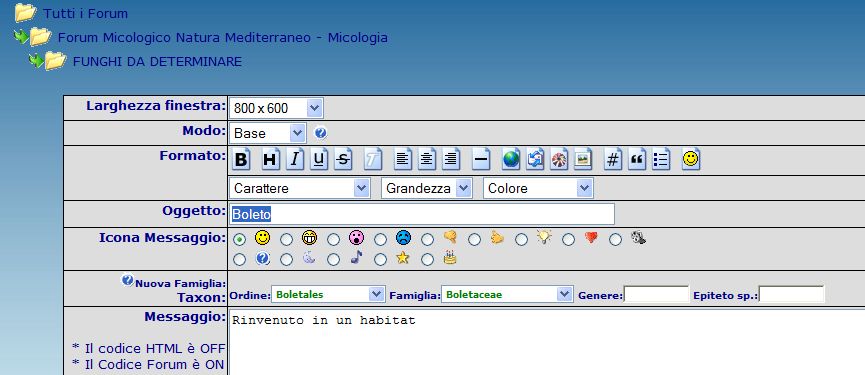Click the Epiteto sp. input field
865x375 pixels.
(x=792, y=294)
